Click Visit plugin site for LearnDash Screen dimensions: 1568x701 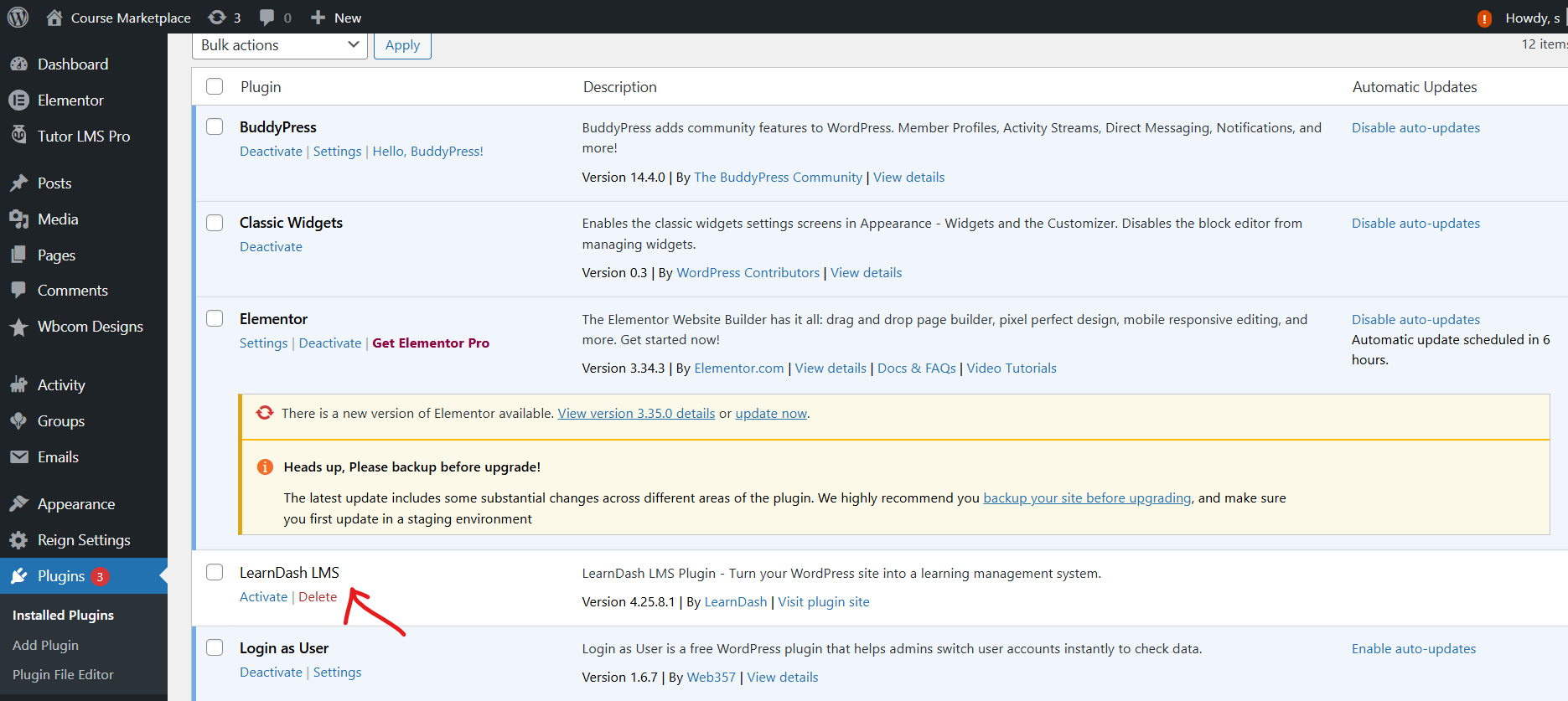coord(824,602)
